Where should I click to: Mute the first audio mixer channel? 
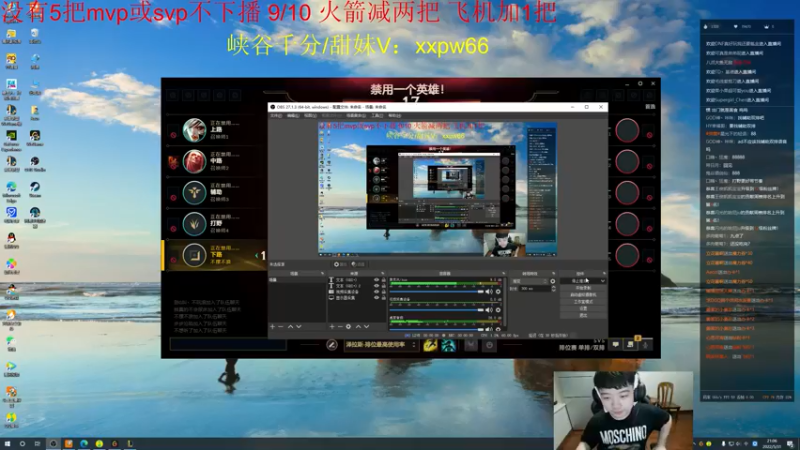click(x=489, y=292)
